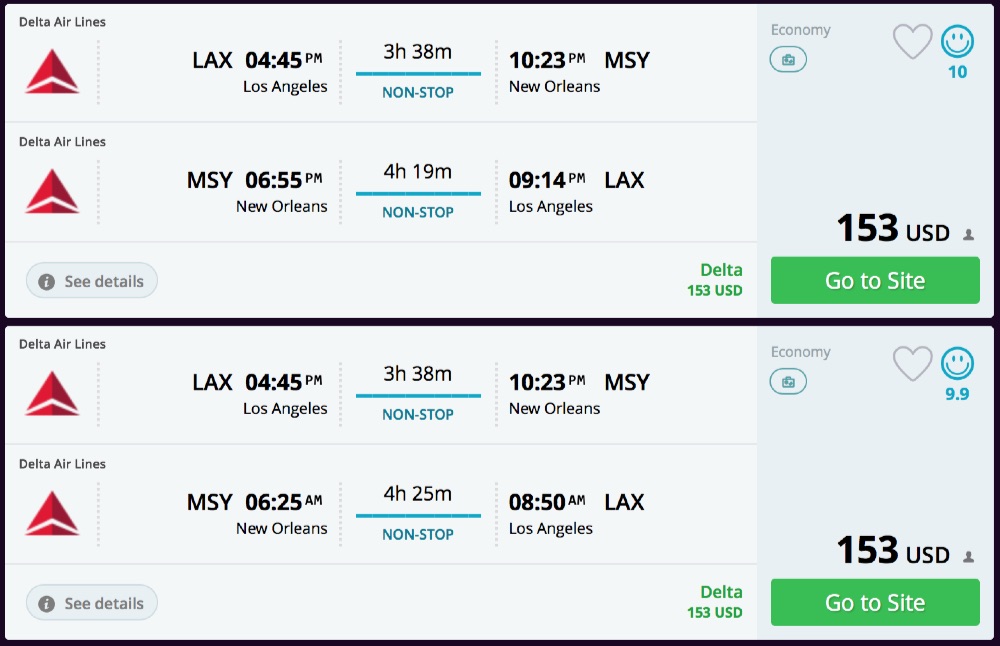The image size is (1000, 646).
Task: Click the passenger icon beside second price
Action: point(968,557)
